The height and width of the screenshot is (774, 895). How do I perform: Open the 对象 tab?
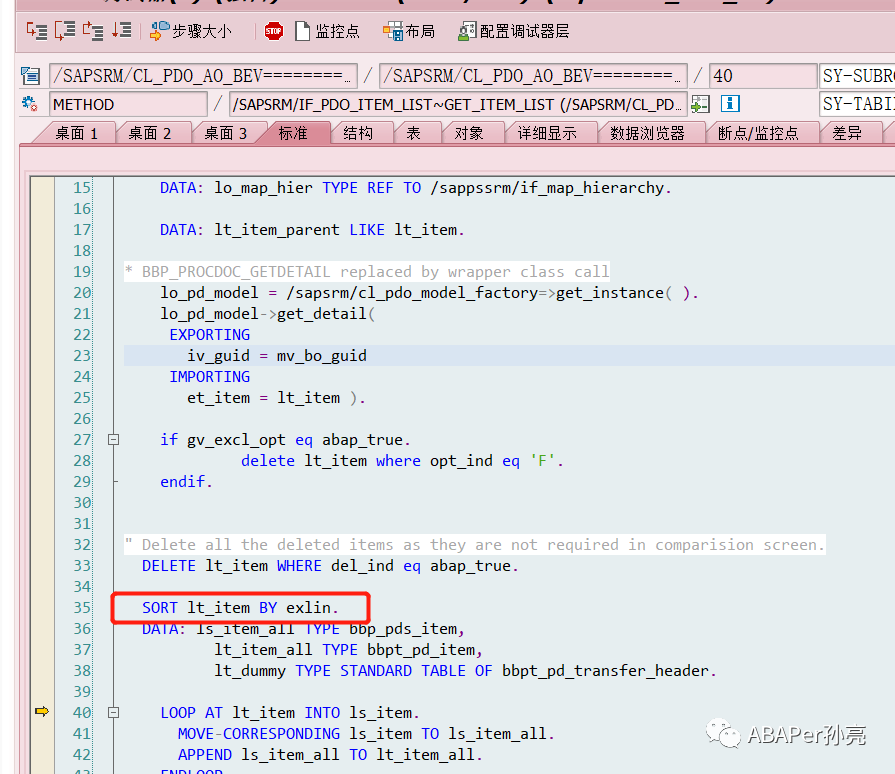coord(469,134)
